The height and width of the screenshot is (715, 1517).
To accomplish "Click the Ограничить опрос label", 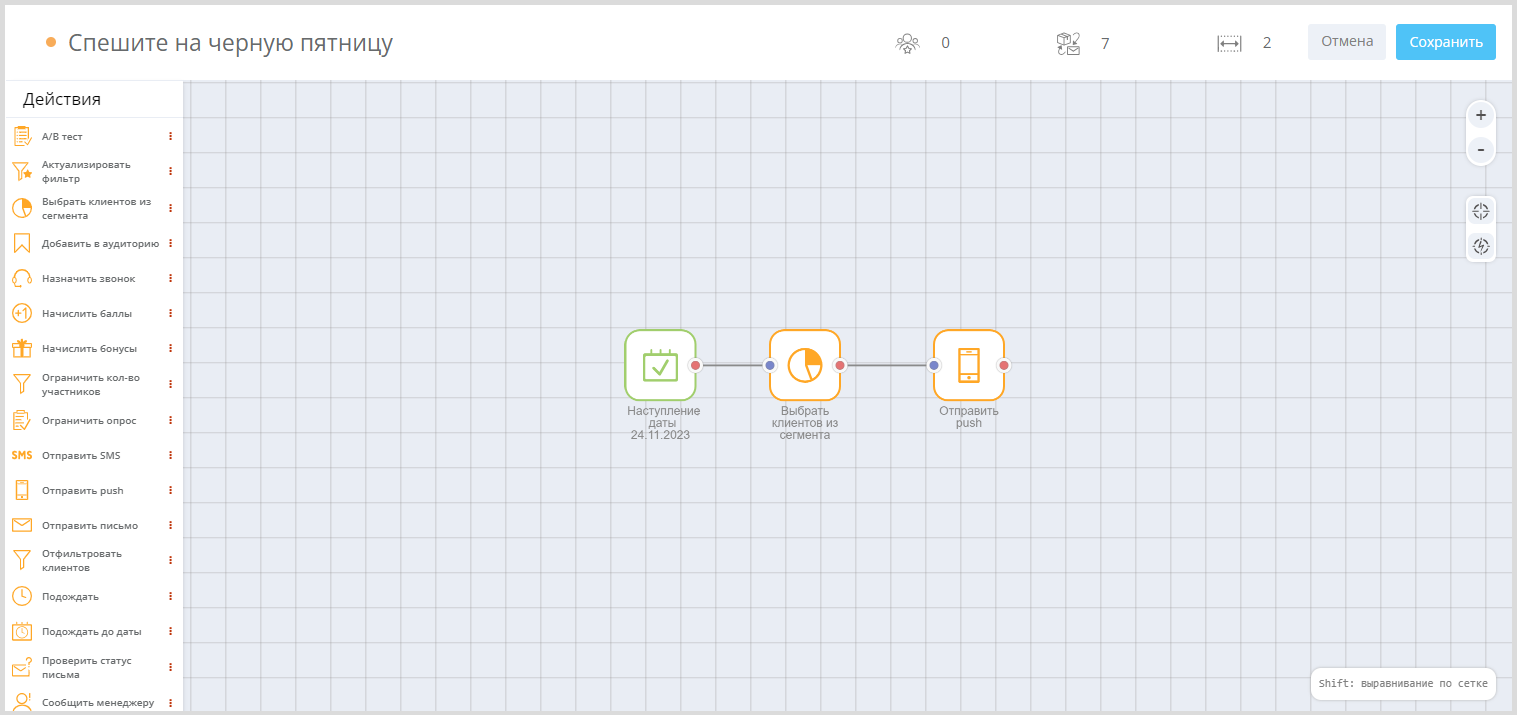I will point(89,420).
